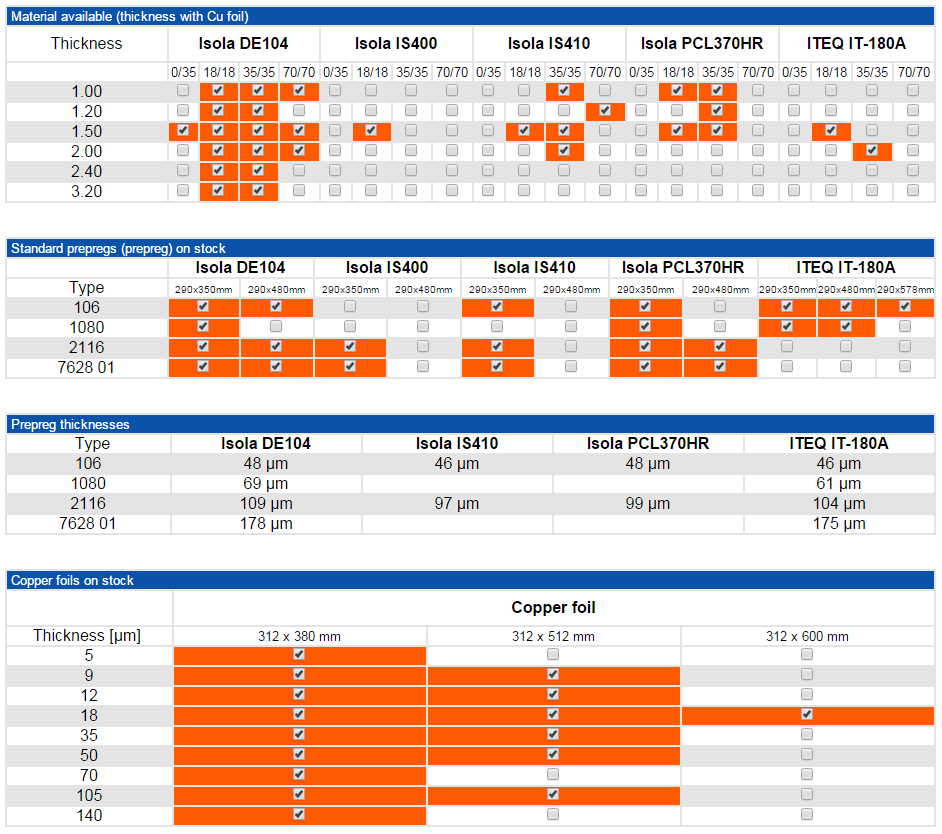This screenshot has width=942, height=834.
Task: Uncheck 140 µm copper foil 312 x 380 mm
Action: tap(298, 815)
